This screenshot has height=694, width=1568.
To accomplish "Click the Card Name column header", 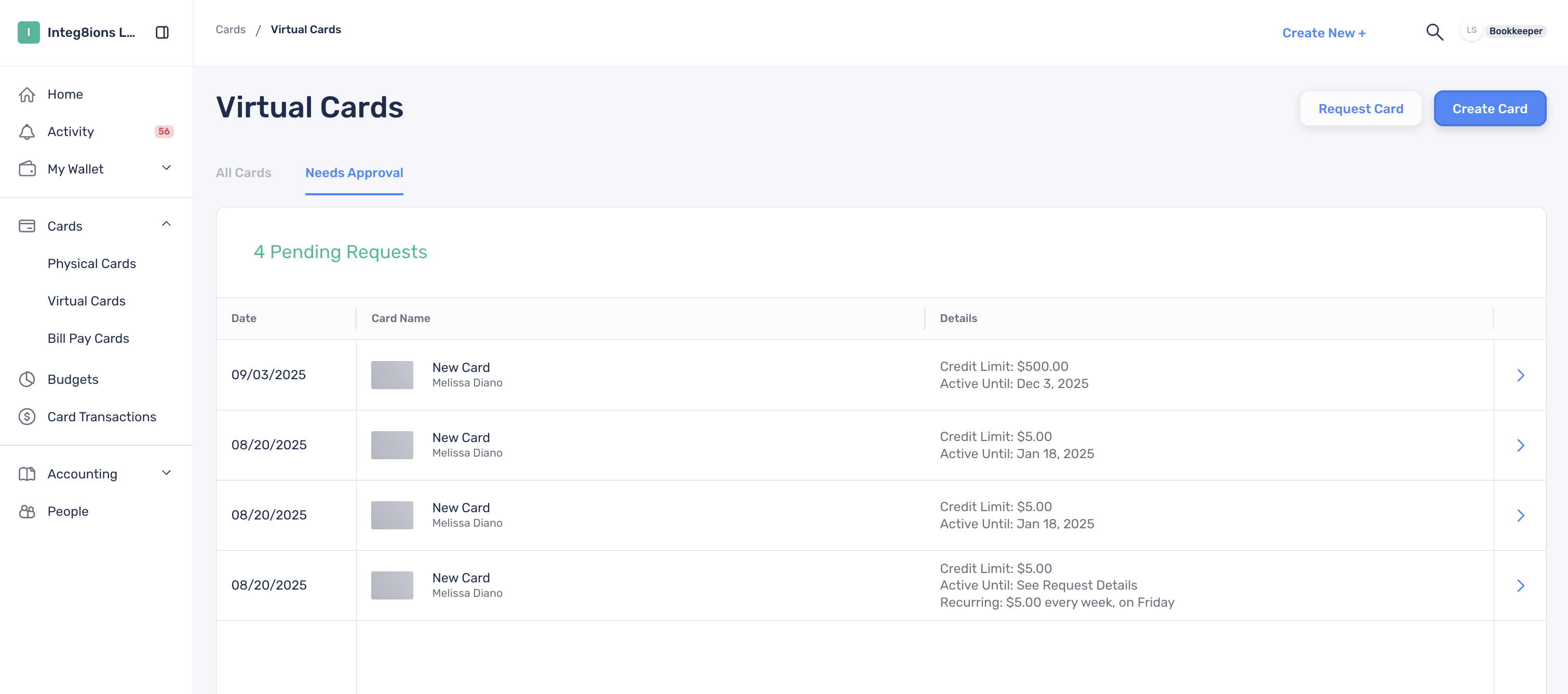I will (400, 318).
